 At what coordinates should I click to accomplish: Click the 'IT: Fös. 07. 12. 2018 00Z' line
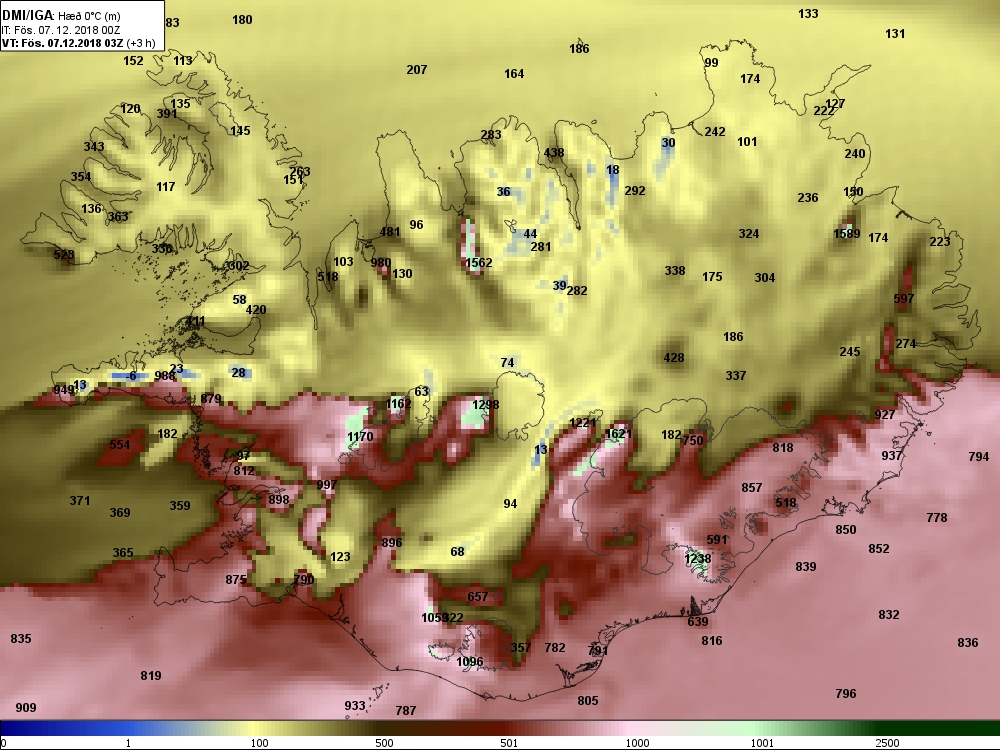click(x=61, y=30)
